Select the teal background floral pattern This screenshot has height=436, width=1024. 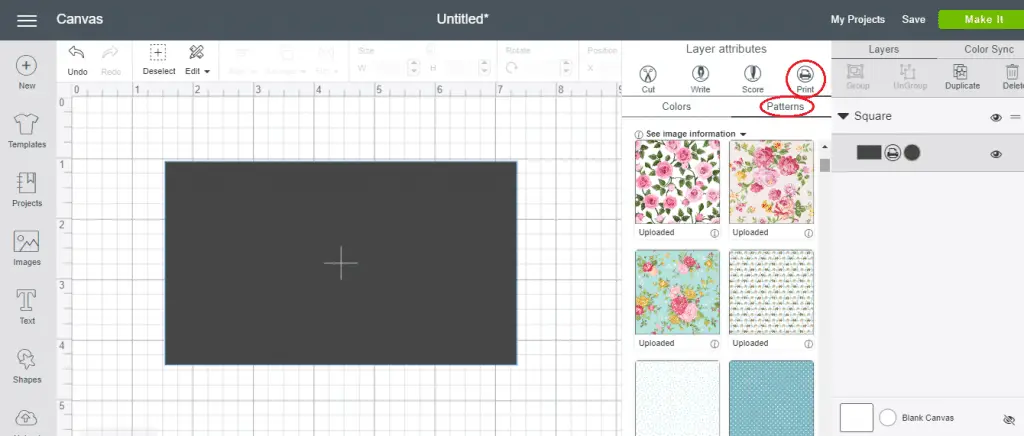tap(677, 292)
